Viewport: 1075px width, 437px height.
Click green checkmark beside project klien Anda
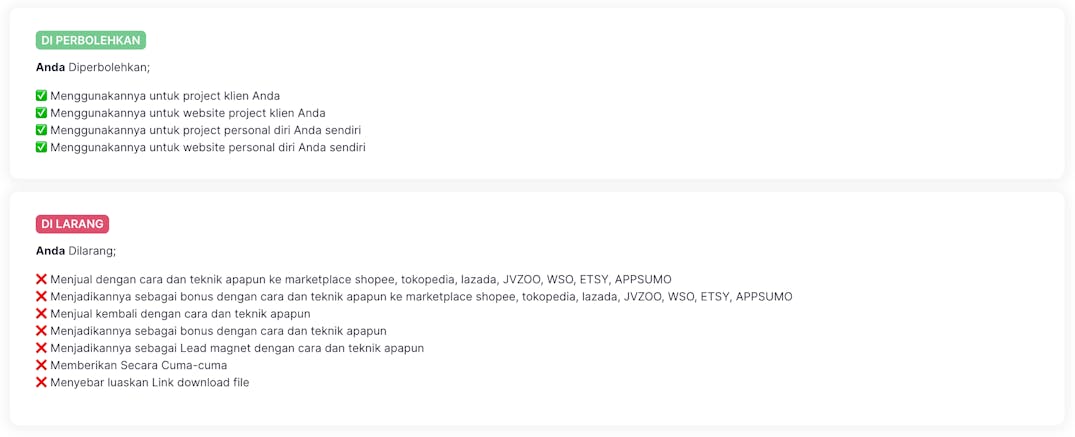pyautogui.click(x=42, y=96)
